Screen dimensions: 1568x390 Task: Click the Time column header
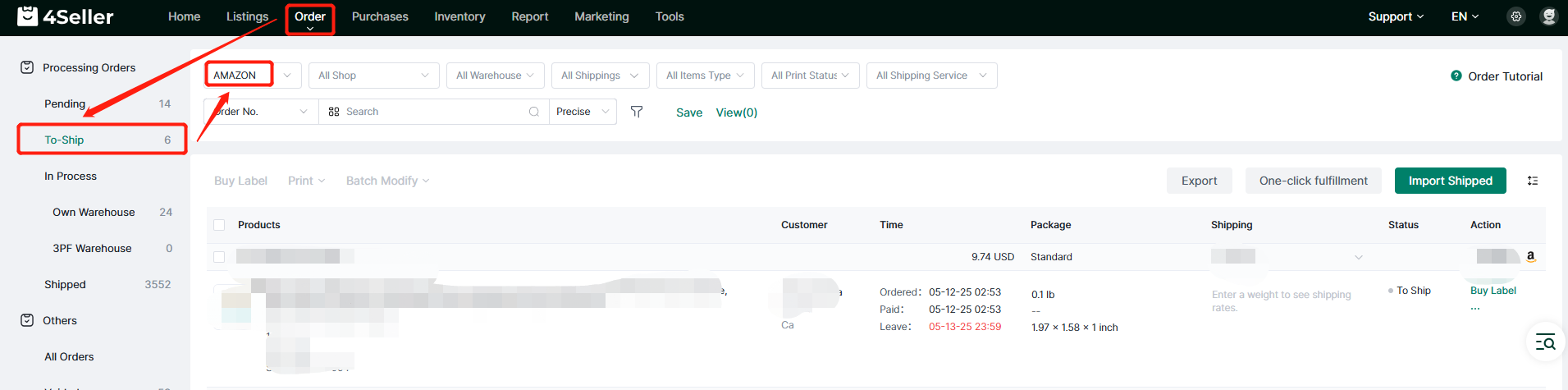tap(891, 225)
